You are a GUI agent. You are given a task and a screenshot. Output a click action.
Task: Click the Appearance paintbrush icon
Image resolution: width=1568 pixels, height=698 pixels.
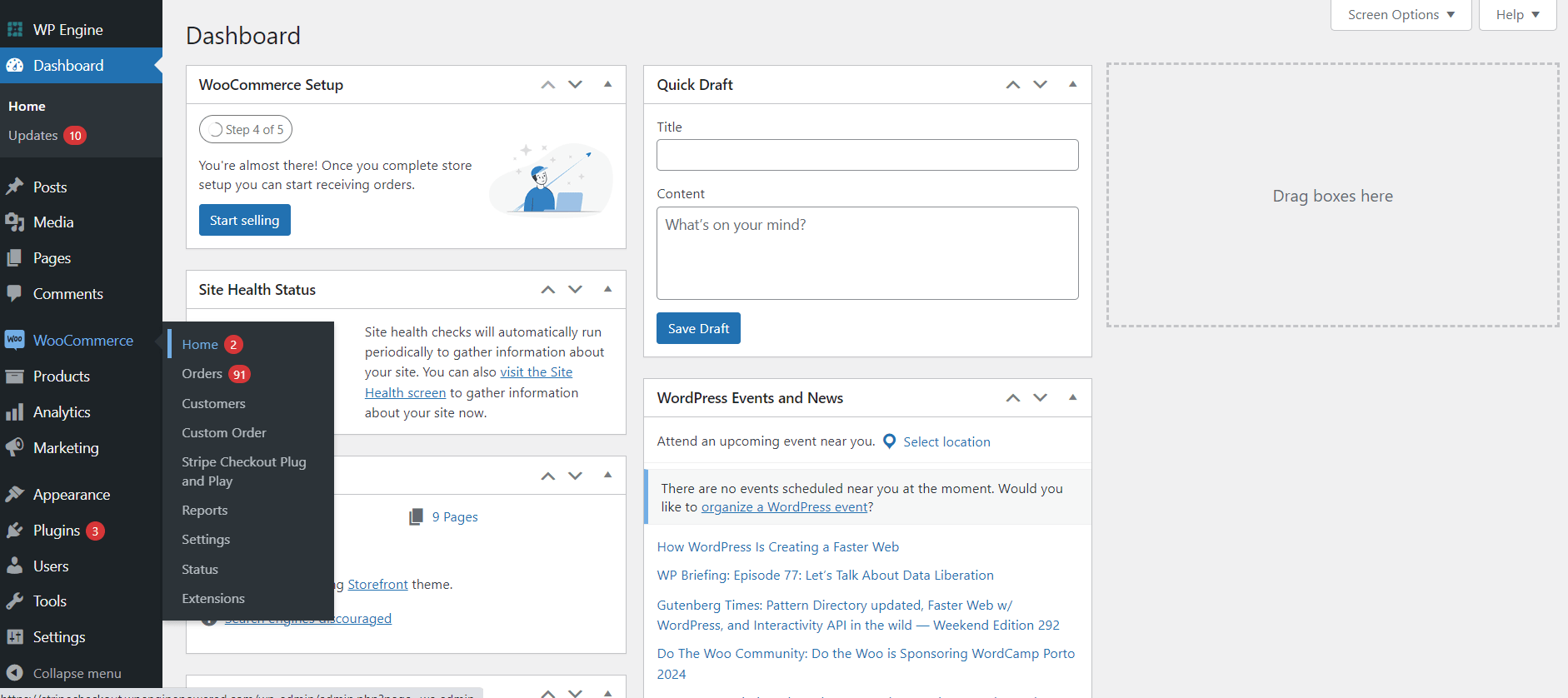pos(14,494)
